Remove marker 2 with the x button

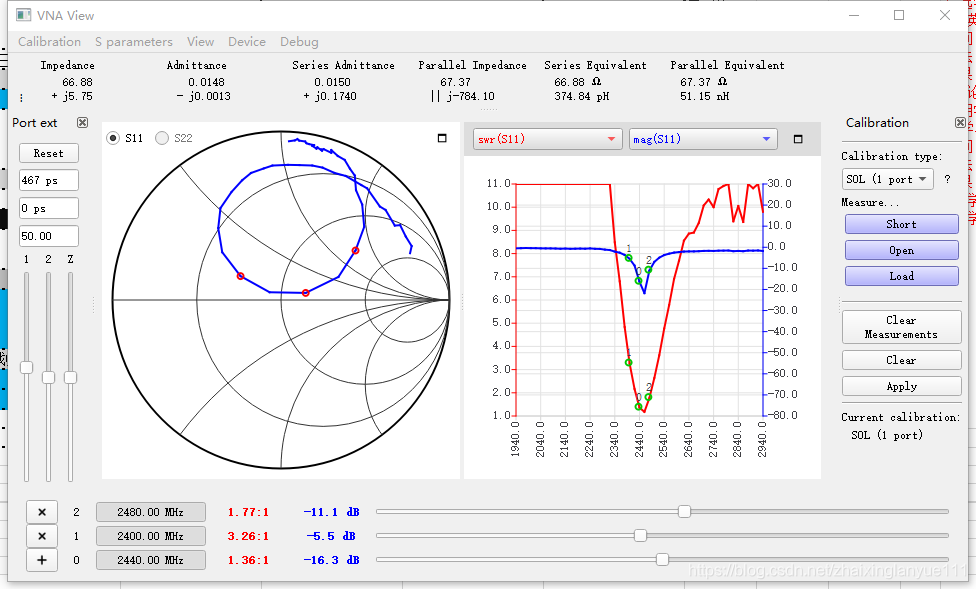pyautogui.click(x=42, y=512)
